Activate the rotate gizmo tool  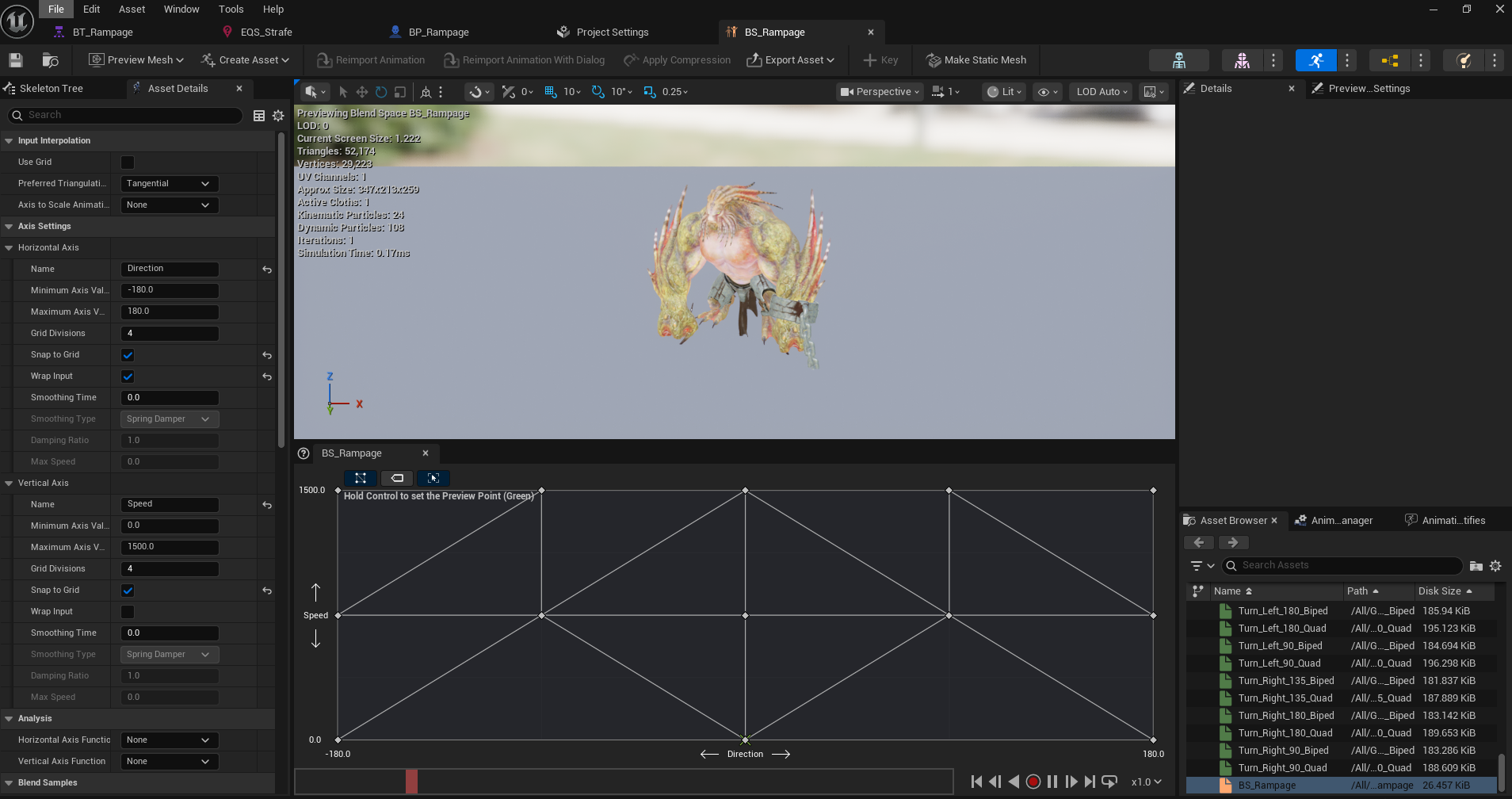pos(381,92)
